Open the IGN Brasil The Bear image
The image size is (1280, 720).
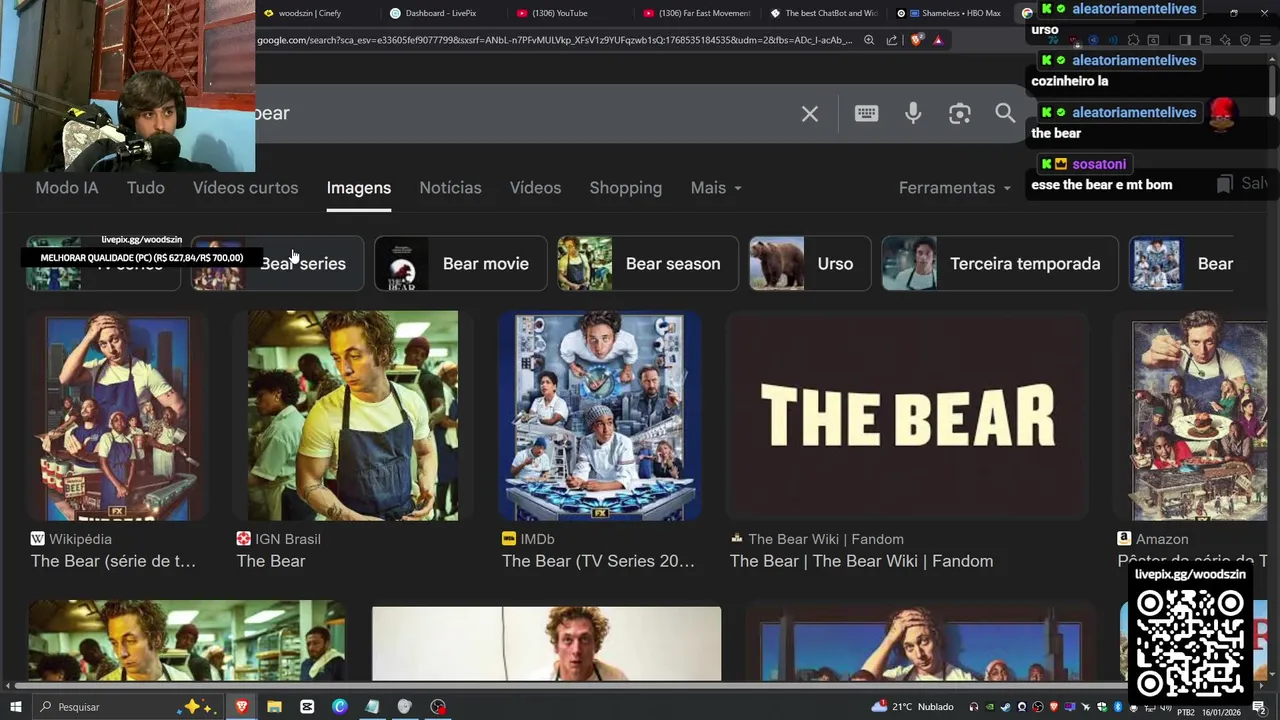353,416
